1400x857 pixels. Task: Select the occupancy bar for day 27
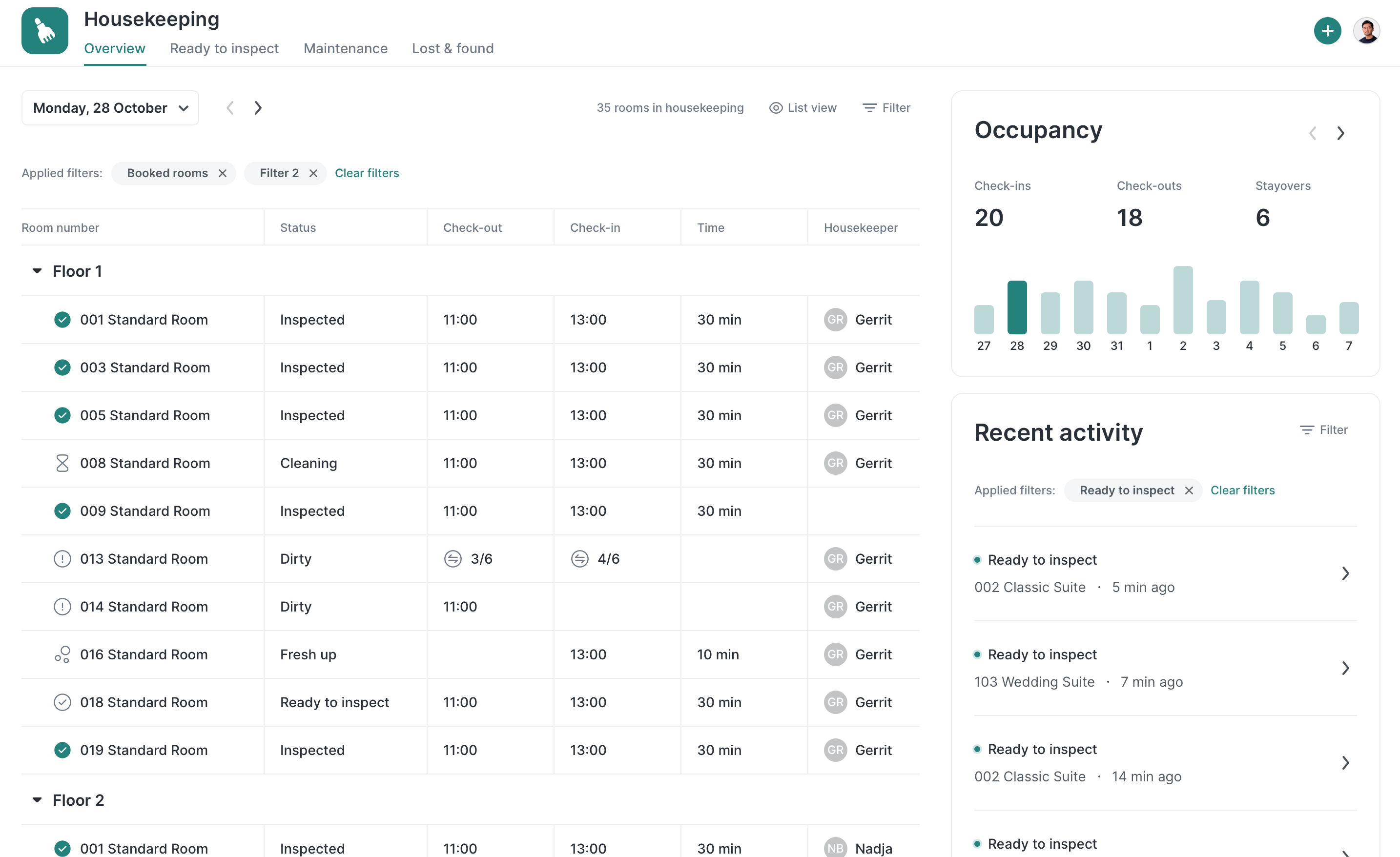point(984,320)
